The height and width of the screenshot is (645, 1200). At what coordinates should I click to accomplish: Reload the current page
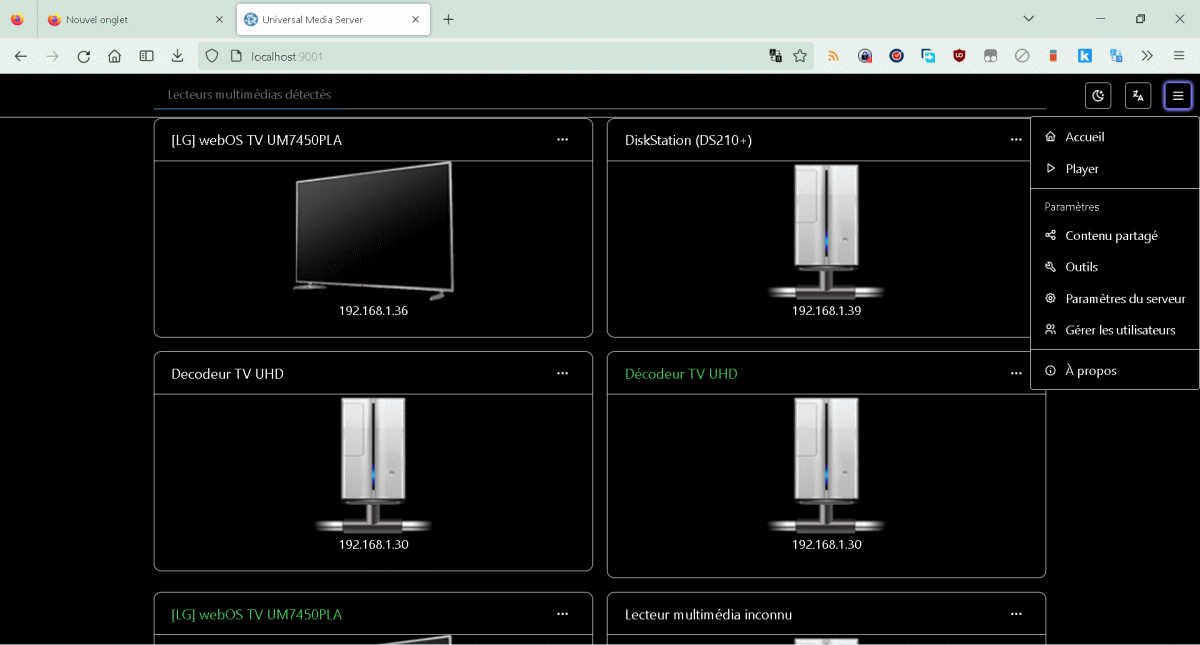[x=84, y=56]
